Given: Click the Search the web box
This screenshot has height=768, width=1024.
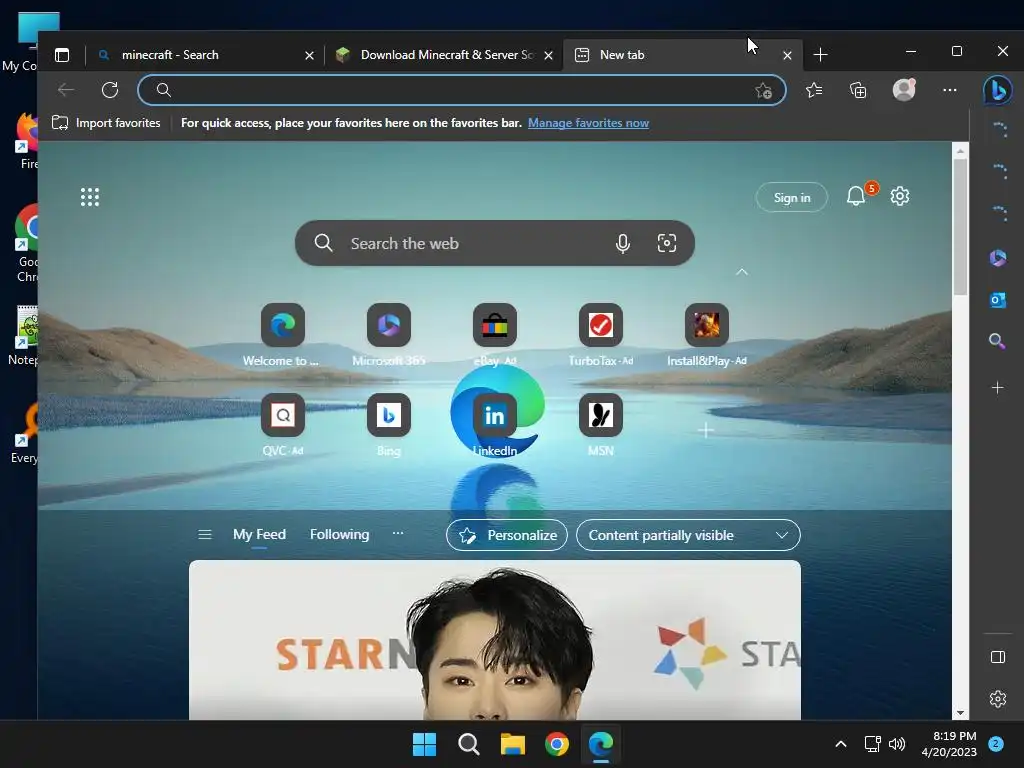Looking at the screenshot, I should click(x=494, y=244).
